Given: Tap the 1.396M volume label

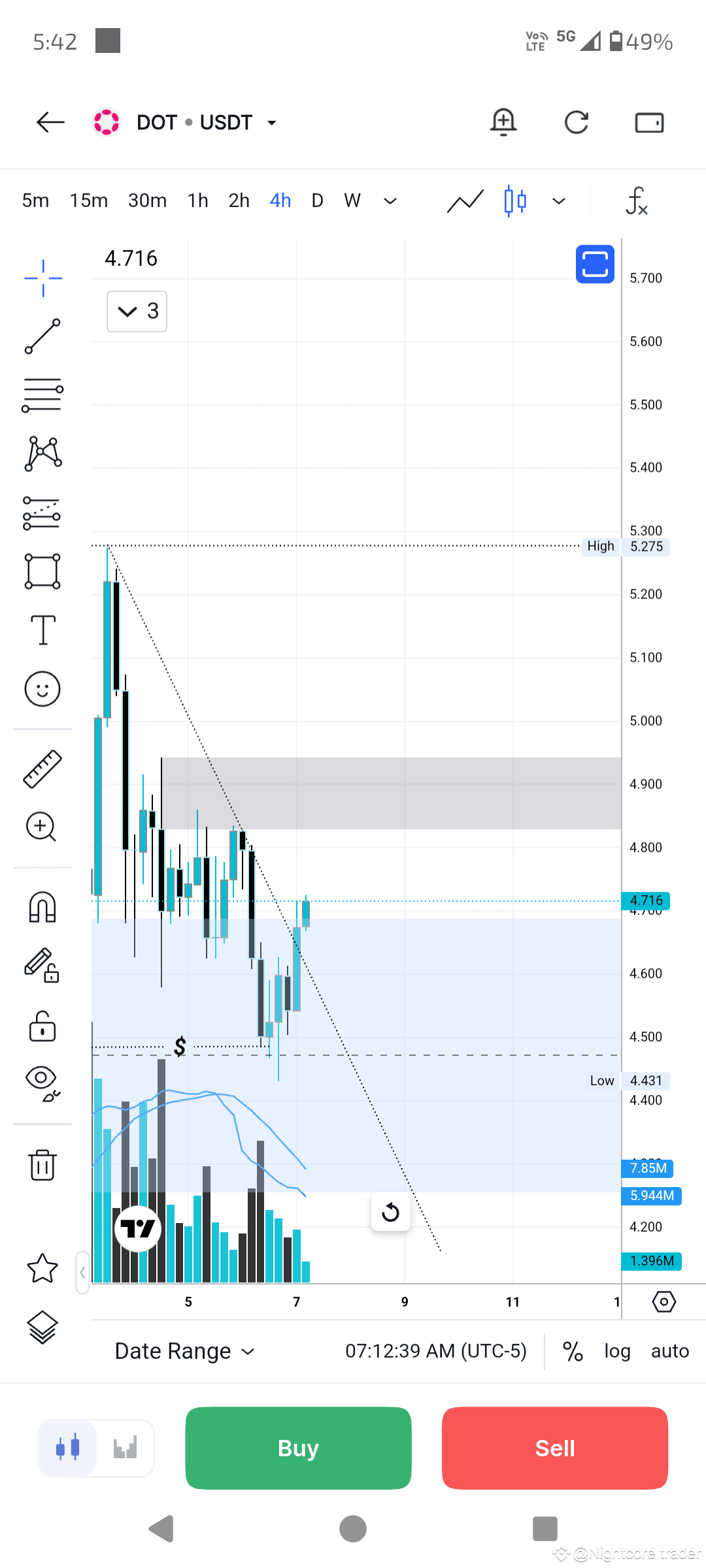Looking at the screenshot, I should point(652,1261).
